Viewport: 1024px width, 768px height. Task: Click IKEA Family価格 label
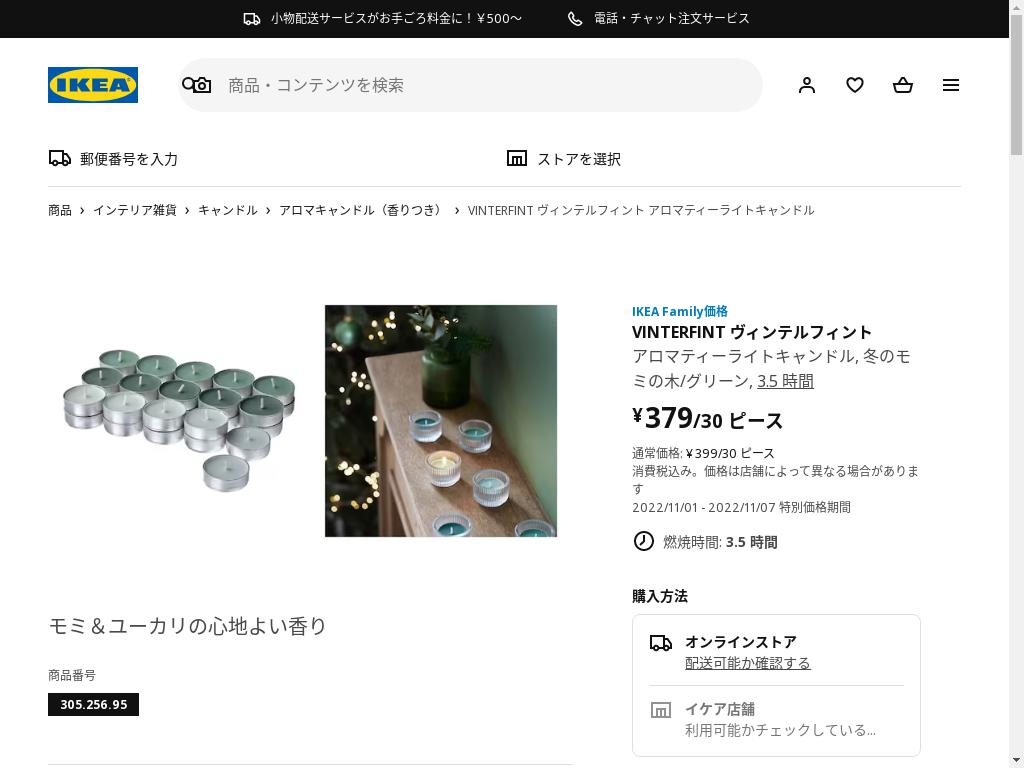680,312
